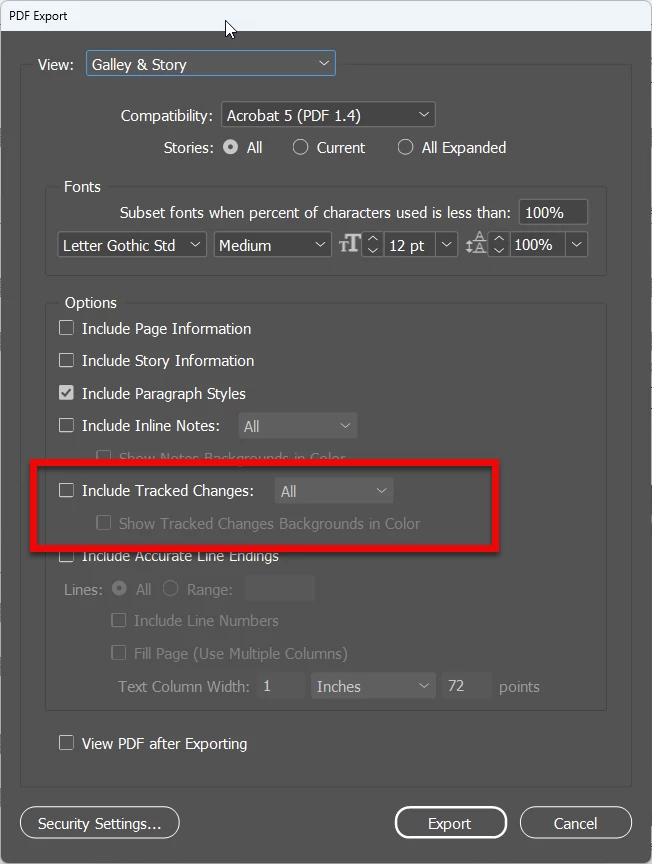Image resolution: width=652 pixels, height=864 pixels.
Task: Click the Cancel button
Action: 575,823
